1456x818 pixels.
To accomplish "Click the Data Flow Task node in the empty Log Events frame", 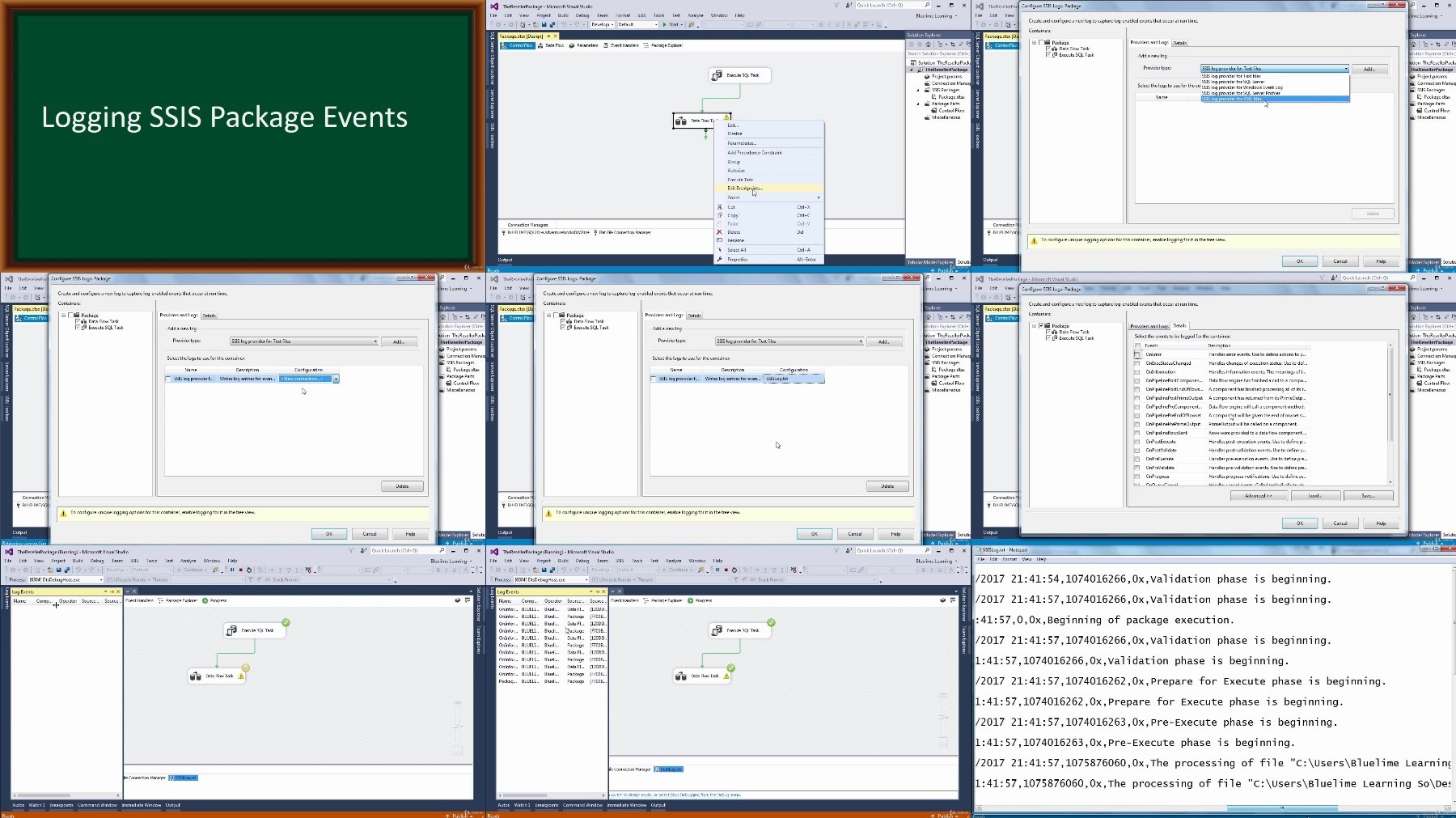I will [x=217, y=676].
